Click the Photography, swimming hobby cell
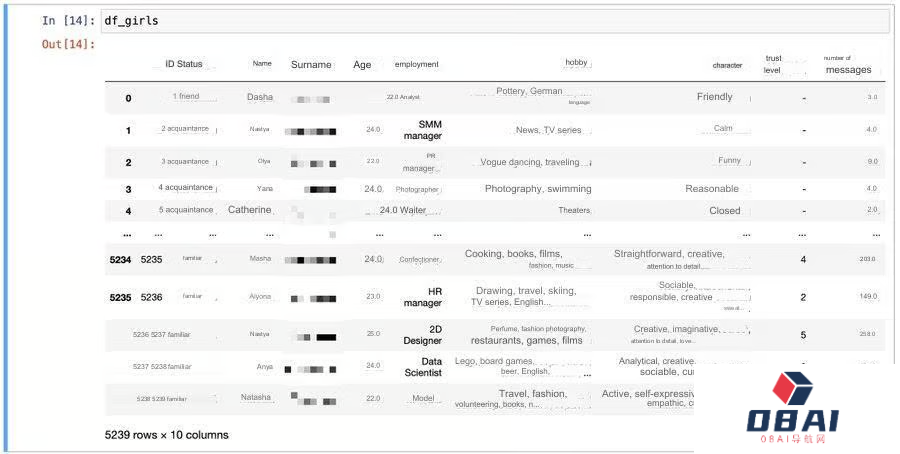The width and height of the screenshot is (900, 454). click(537, 189)
